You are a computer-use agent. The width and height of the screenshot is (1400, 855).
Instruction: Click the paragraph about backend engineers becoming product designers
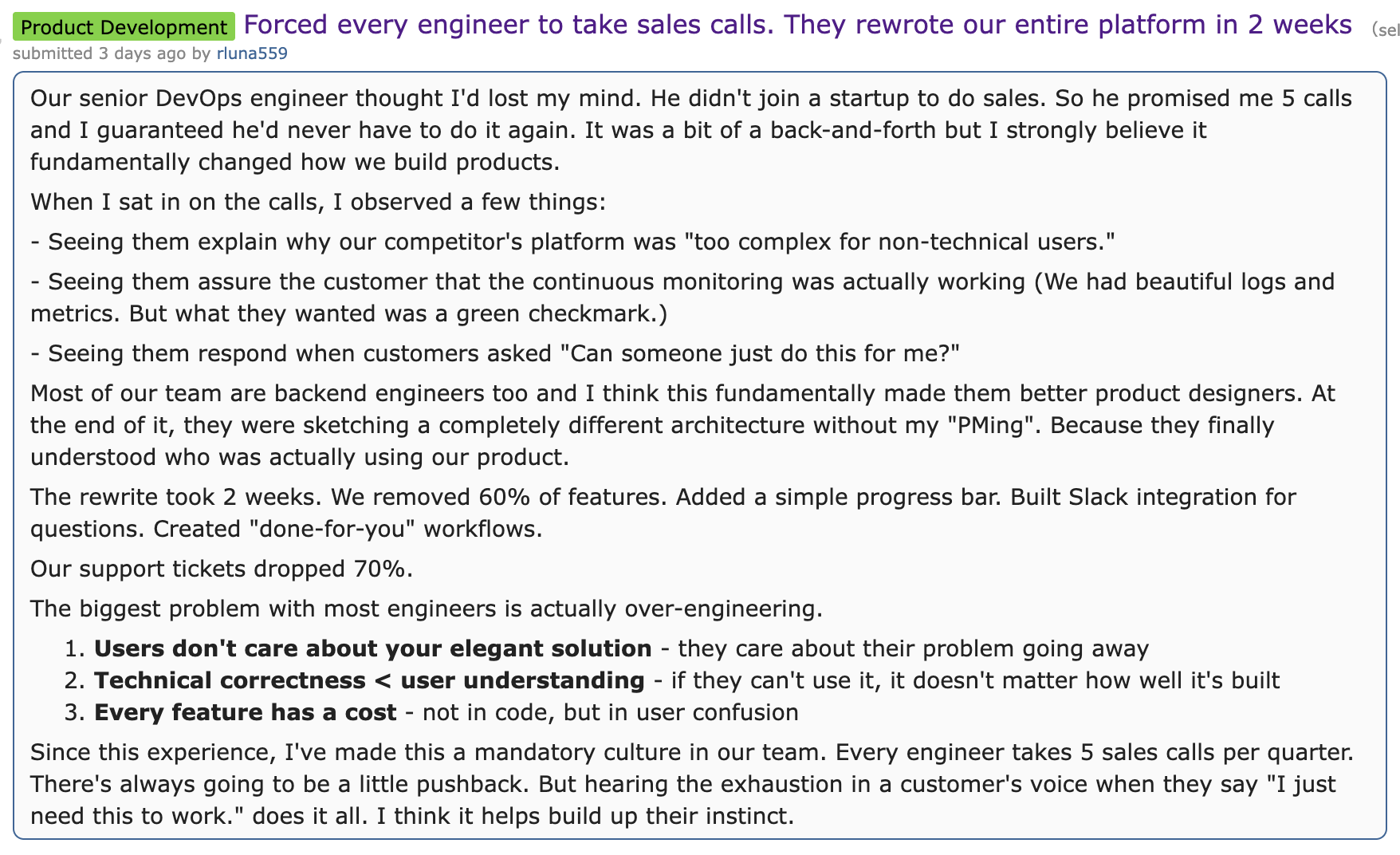[682, 425]
